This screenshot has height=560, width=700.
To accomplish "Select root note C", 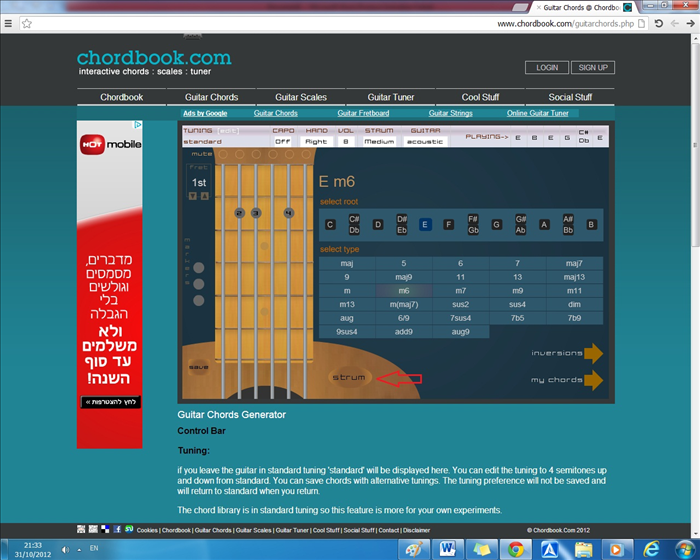I will 330,225.
